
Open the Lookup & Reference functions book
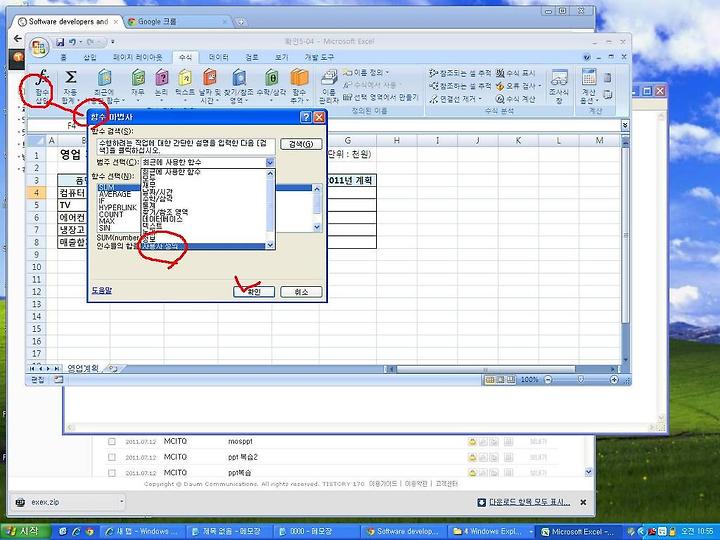[x=239, y=78]
